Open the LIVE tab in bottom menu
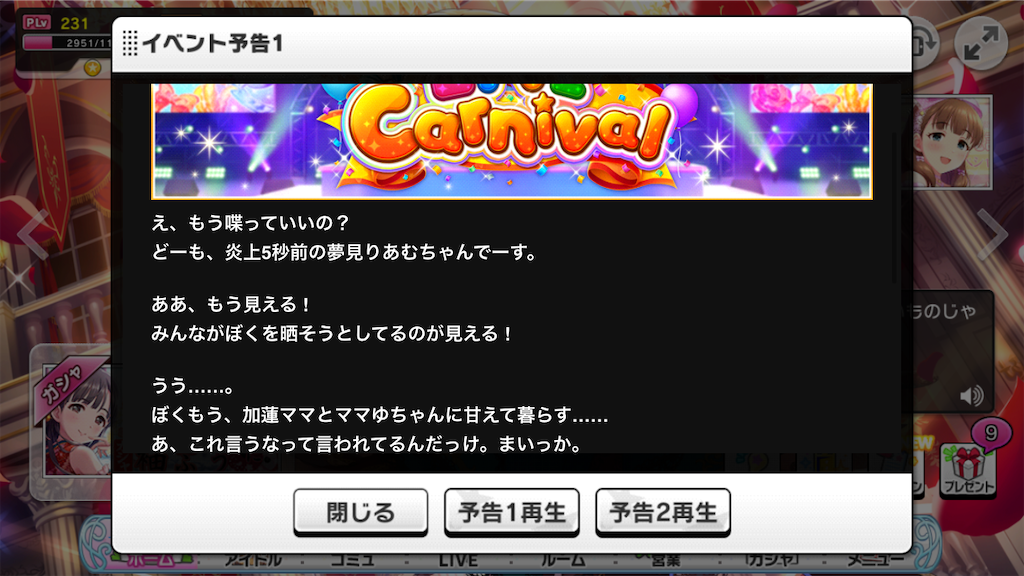This screenshot has height=576, width=1024. point(458,560)
